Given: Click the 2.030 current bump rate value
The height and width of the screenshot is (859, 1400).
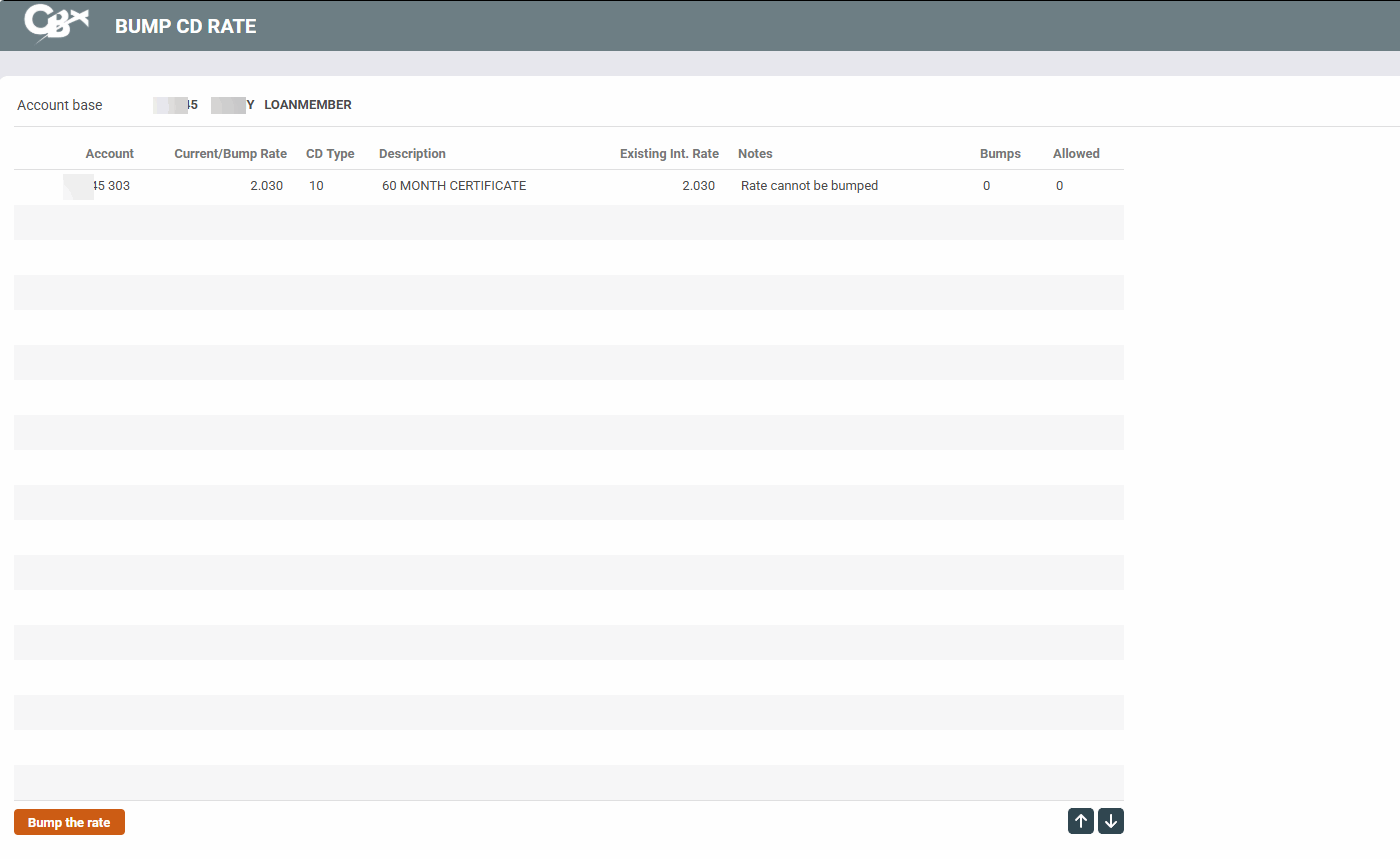Looking at the screenshot, I should [266, 186].
